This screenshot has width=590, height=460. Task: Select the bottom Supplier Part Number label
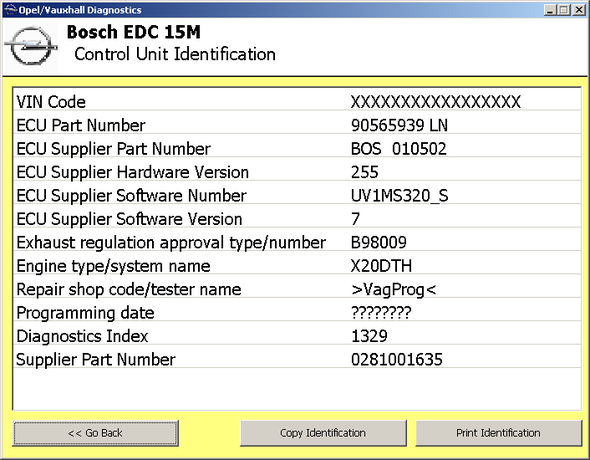[x=96, y=360]
